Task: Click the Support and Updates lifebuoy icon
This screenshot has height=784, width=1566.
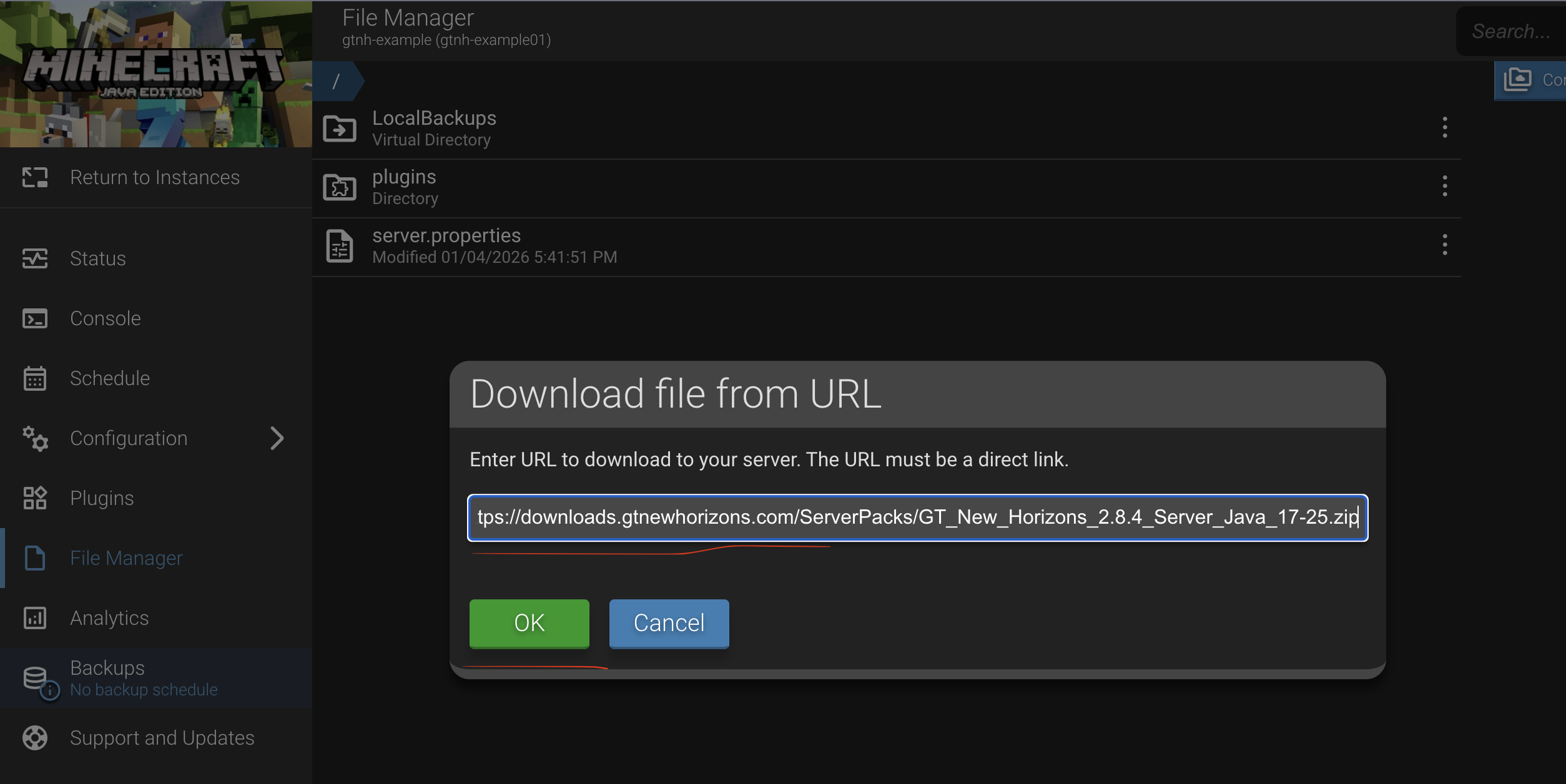Action: coord(35,738)
